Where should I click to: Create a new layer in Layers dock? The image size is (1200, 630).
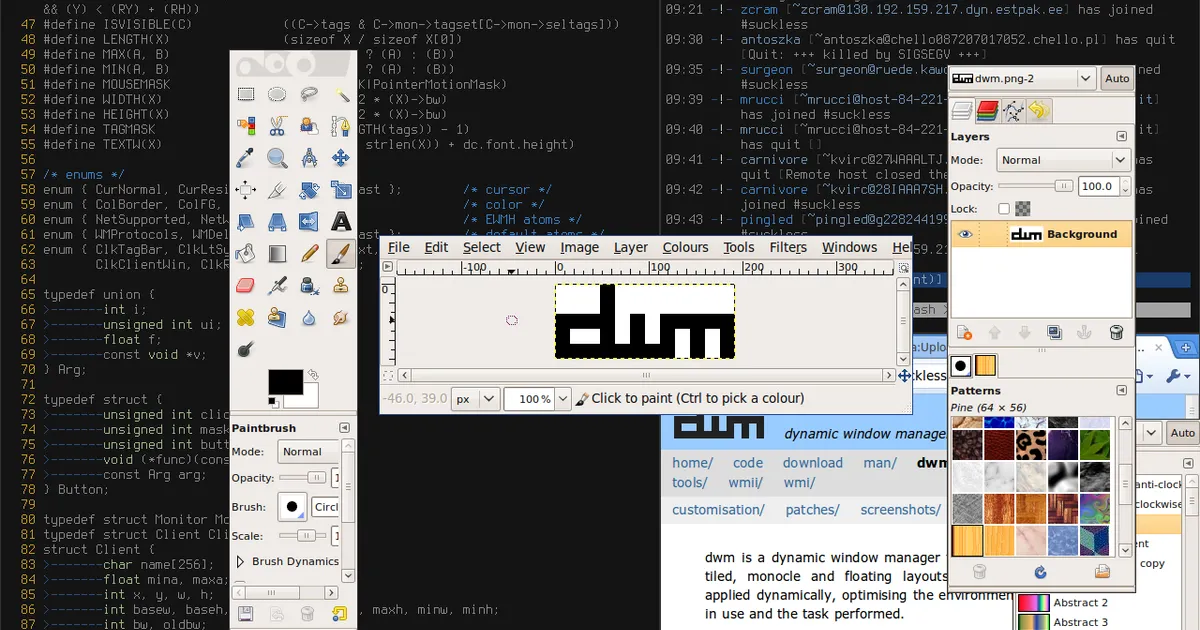pos(965,333)
